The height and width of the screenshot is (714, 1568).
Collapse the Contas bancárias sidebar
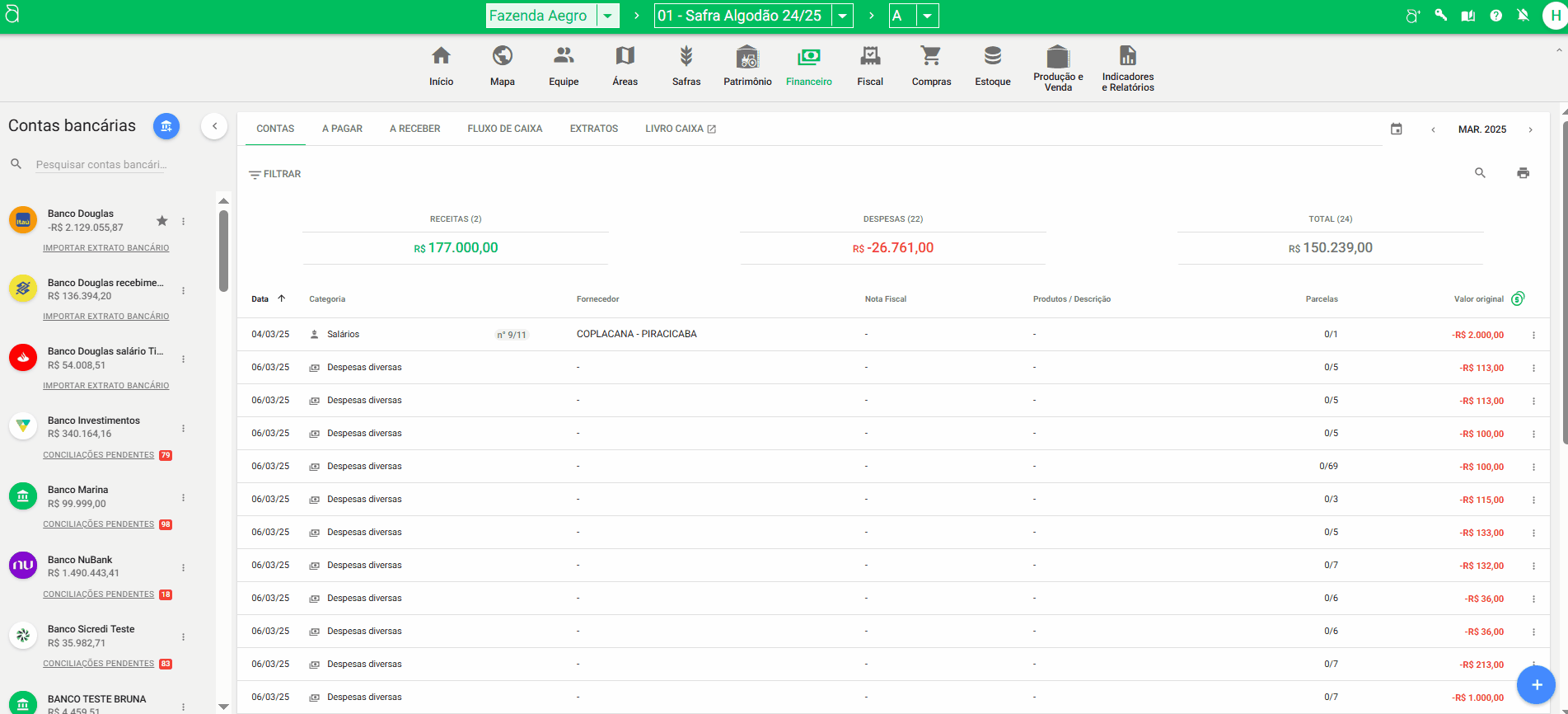click(x=214, y=126)
